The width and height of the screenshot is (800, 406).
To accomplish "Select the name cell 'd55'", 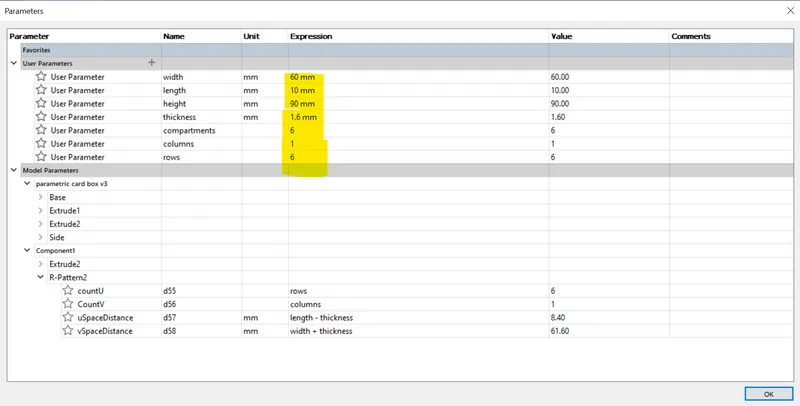I will coord(202,290).
